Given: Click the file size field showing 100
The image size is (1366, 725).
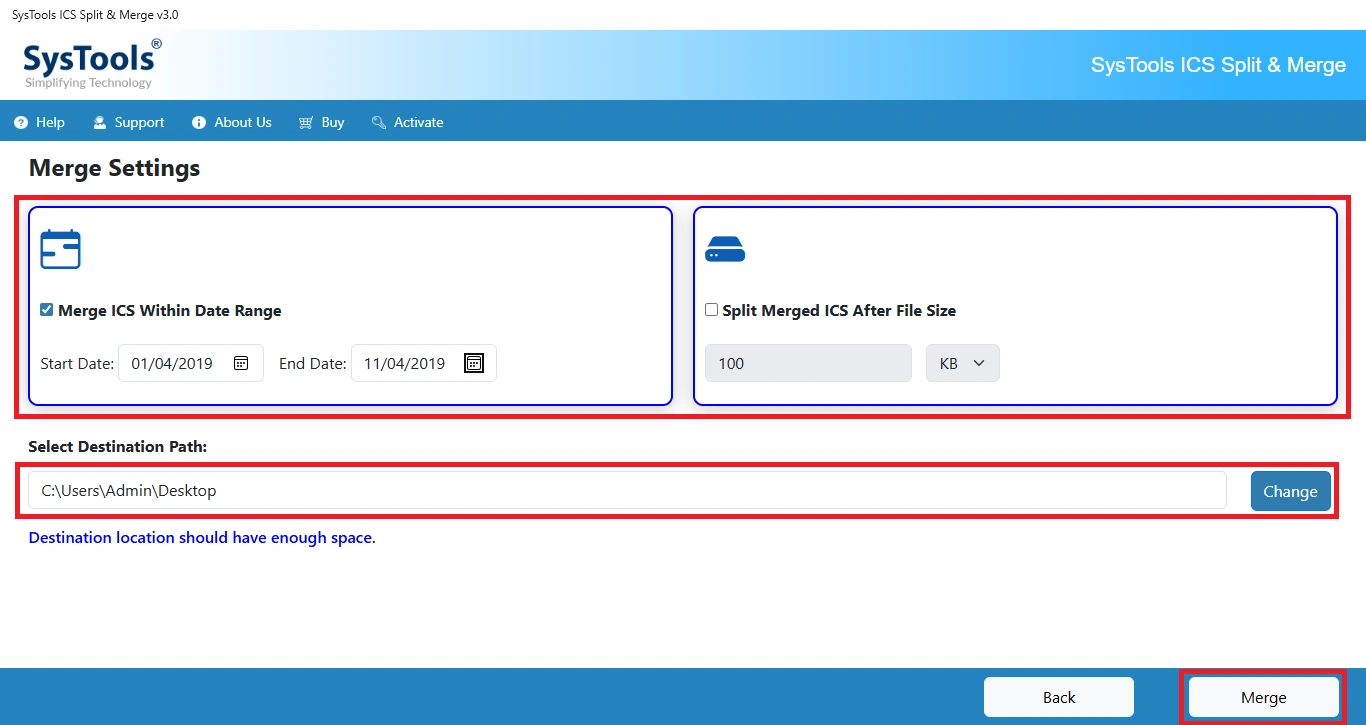Looking at the screenshot, I should click(808, 363).
